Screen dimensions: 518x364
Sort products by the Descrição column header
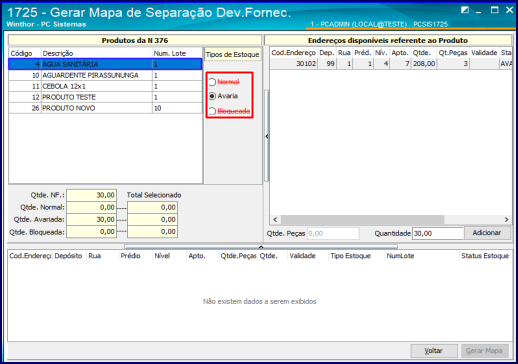[x=97, y=53]
